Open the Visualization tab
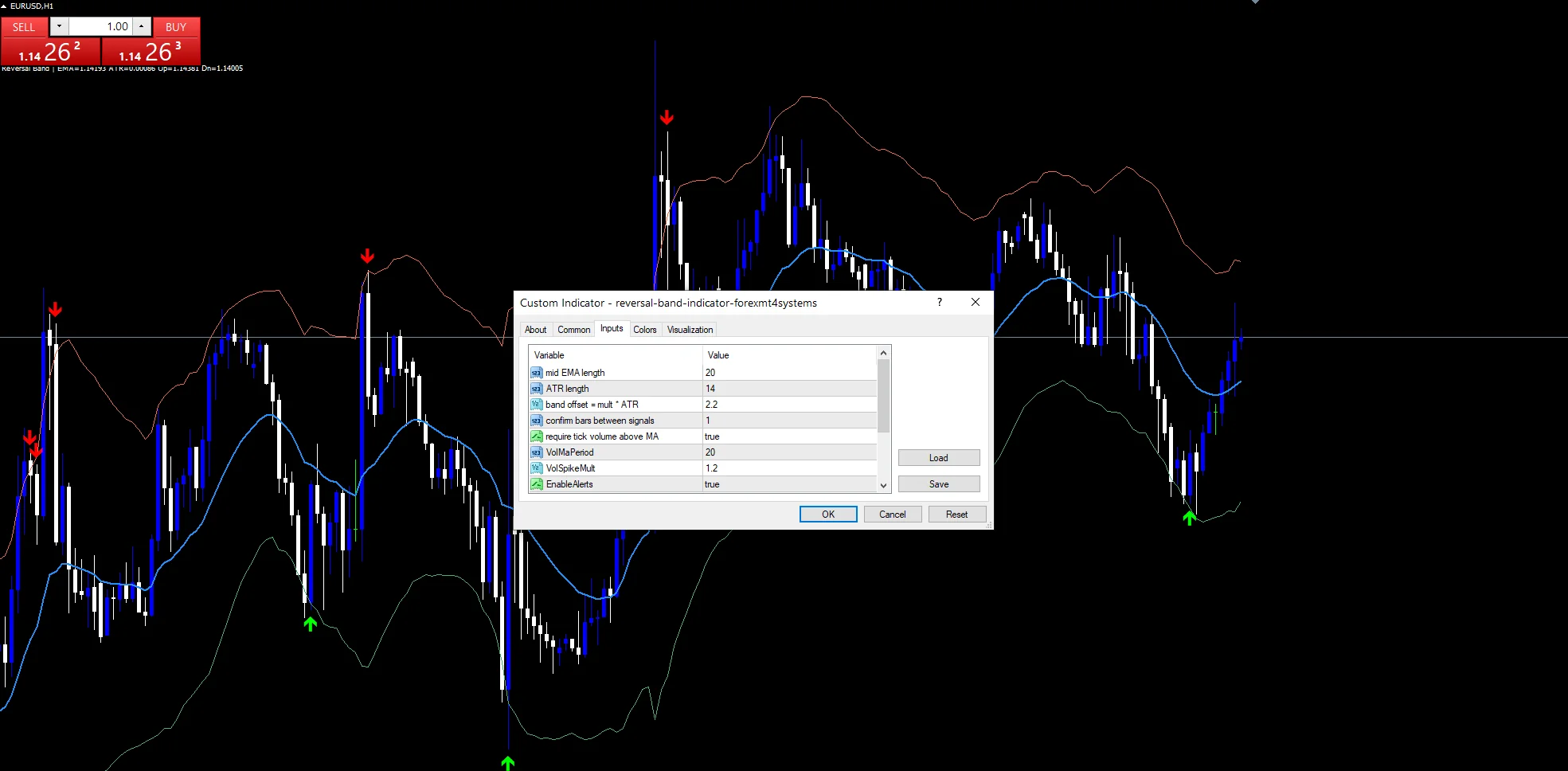 [x=690, y=330]
